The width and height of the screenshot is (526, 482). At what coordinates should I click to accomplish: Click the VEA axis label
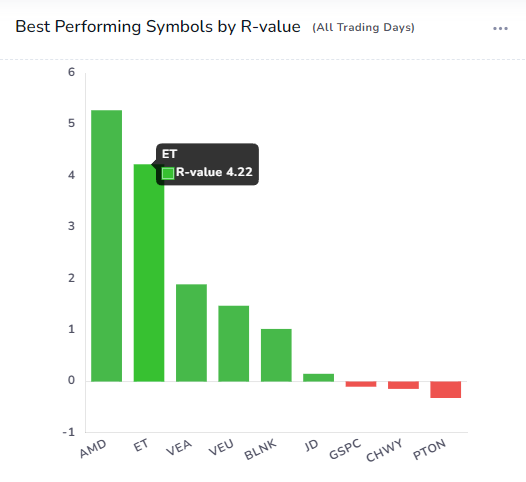[179, 447]
